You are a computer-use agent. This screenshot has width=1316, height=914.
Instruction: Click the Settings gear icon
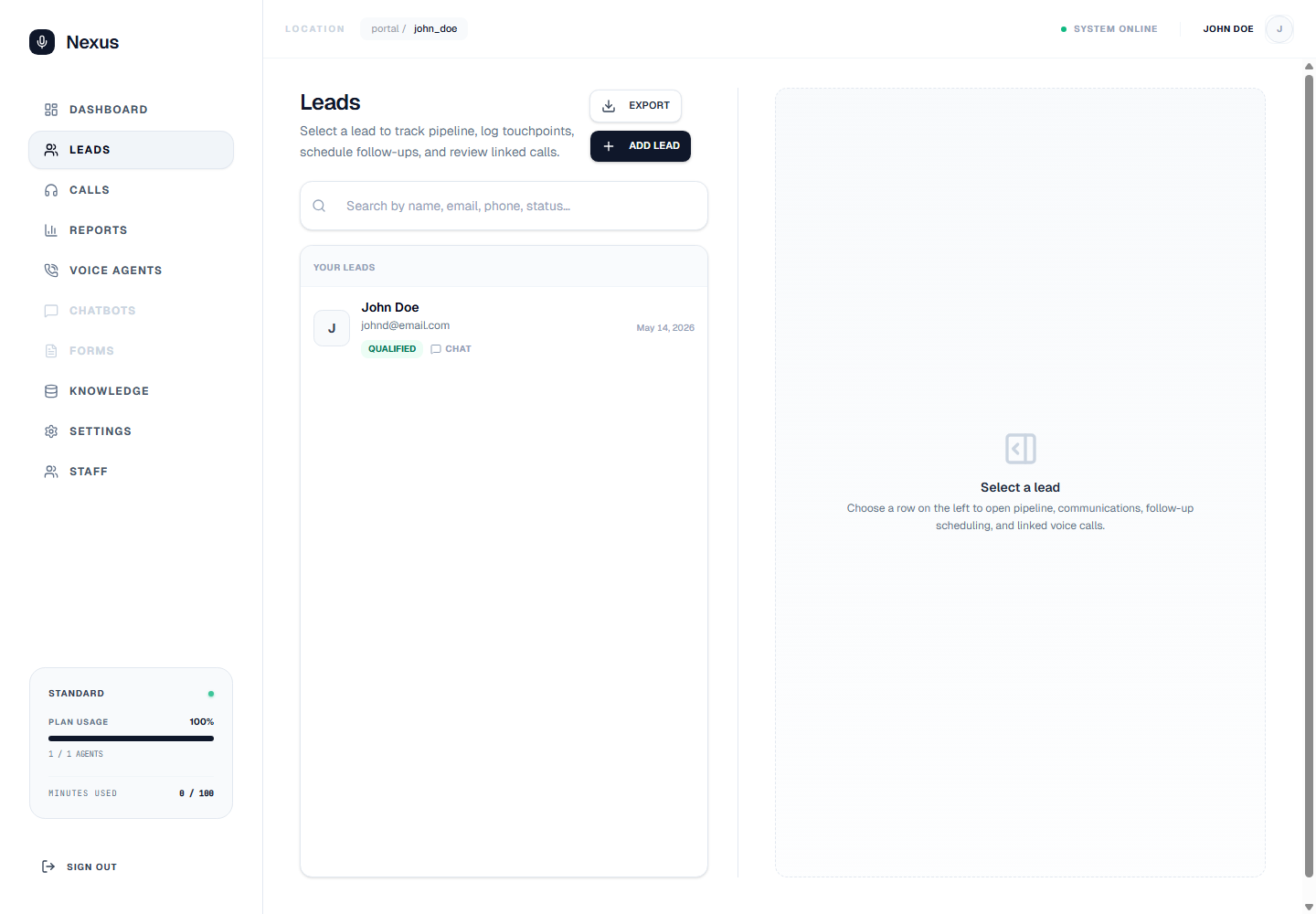(51, 431)
